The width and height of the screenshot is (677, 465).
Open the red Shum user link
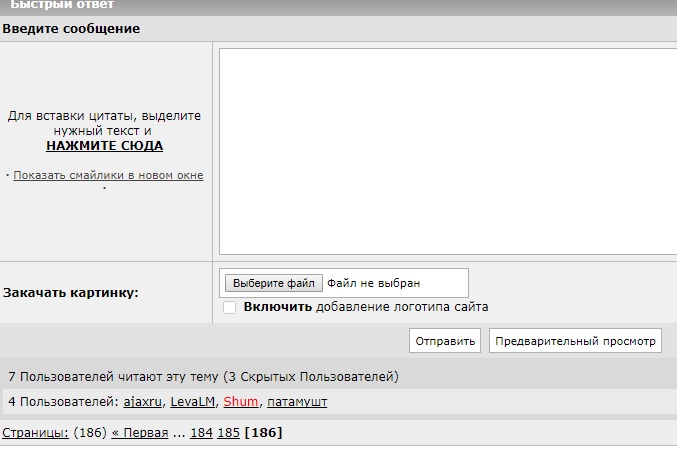240,402
